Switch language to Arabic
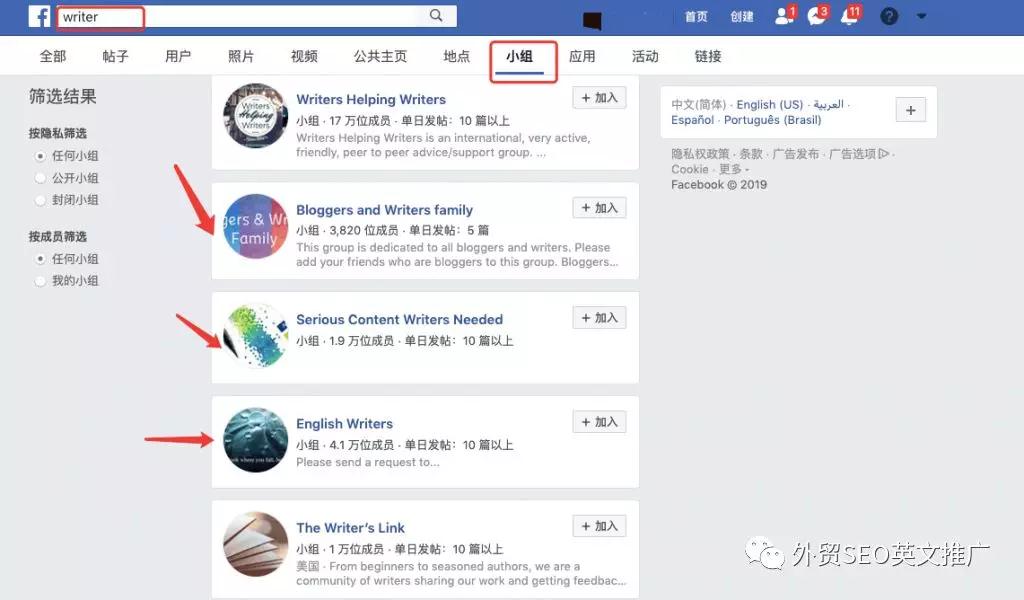Viewport: 1024px width, 600px height. tap(829, 104)
